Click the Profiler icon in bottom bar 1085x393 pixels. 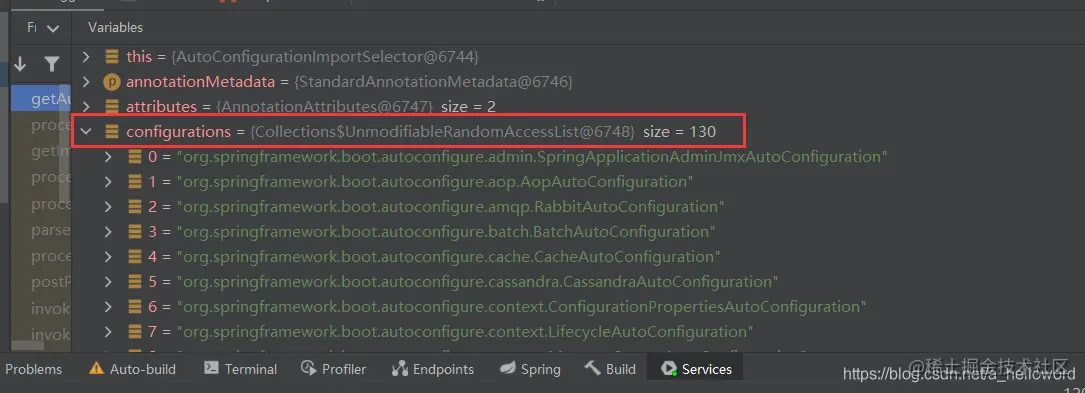click(309, 369)
